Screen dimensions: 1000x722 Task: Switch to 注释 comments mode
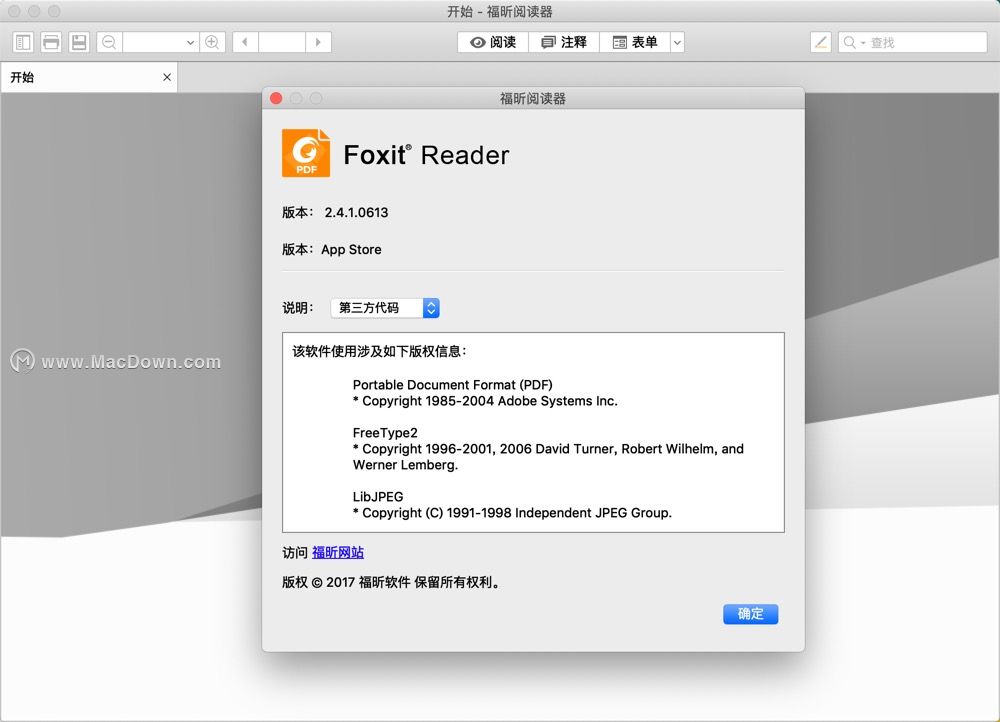tap(564, 42)
